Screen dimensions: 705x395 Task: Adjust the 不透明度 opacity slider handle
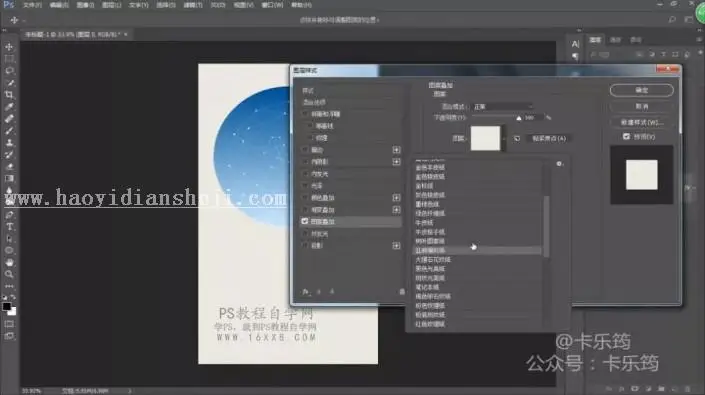point(519,118)
